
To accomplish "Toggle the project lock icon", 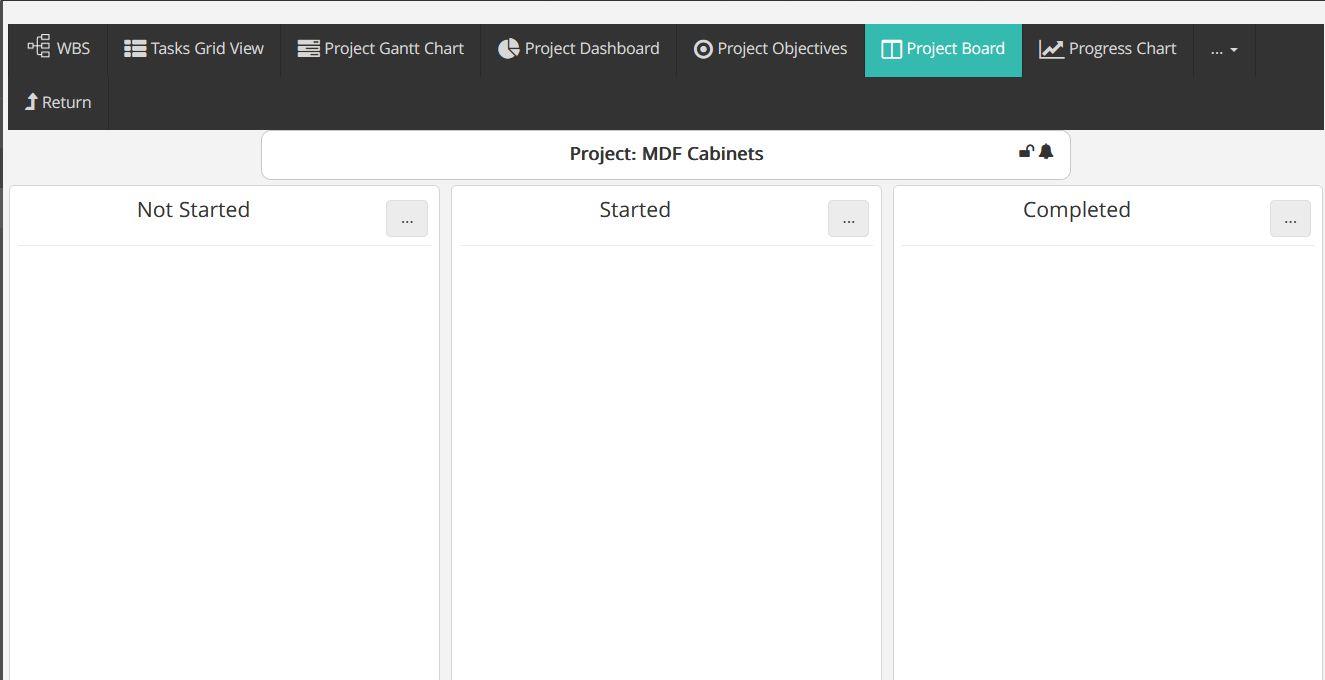I will click(x=1025, y=151).
